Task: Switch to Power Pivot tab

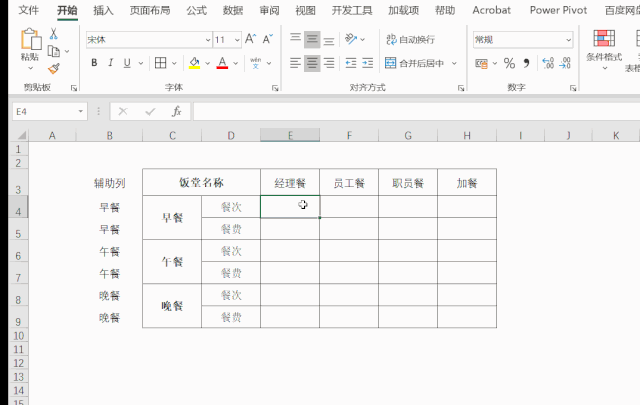Action: [x=558, y=10]
